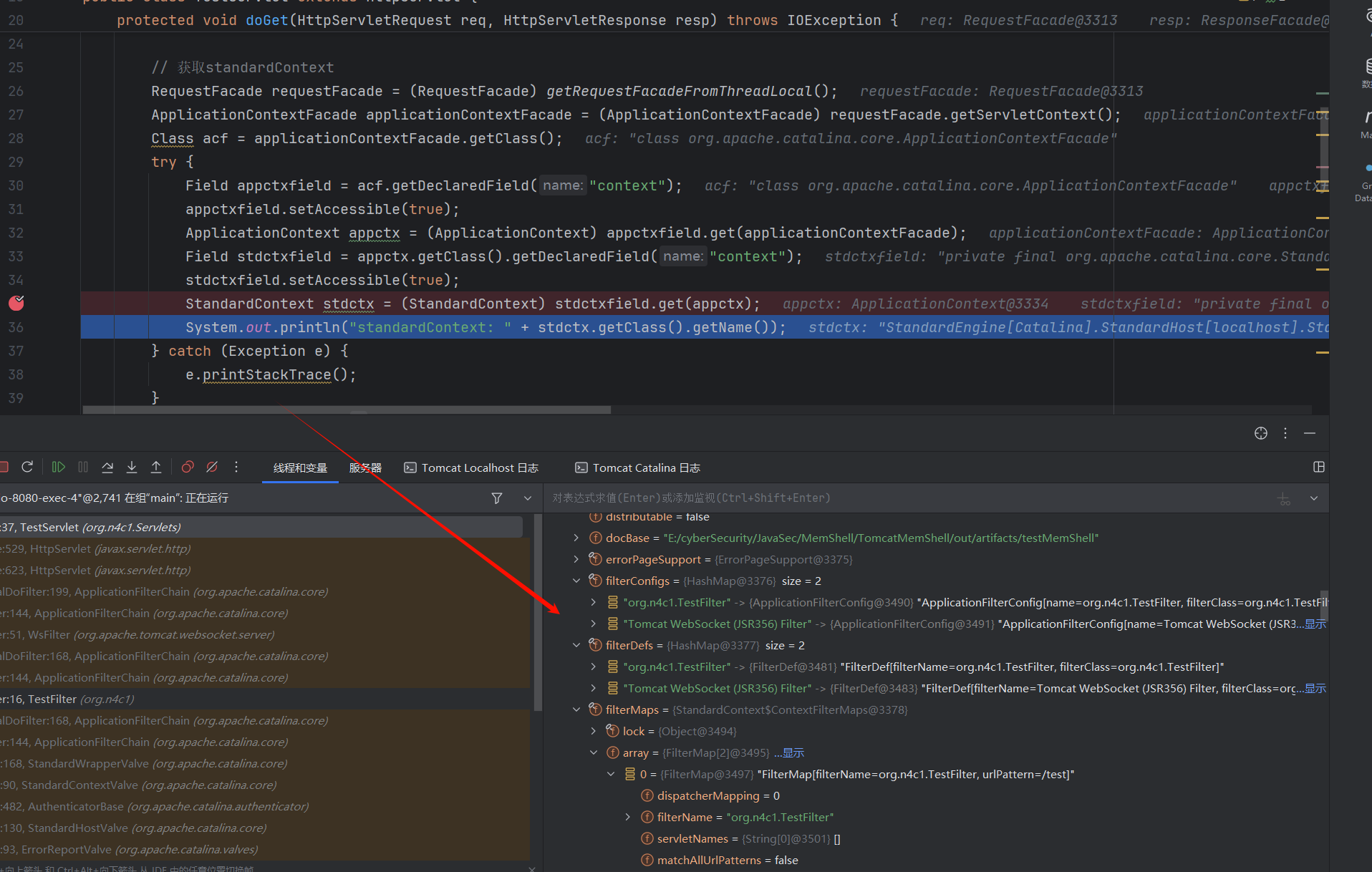Image resolution: width=1372 pixels, height=872 pixels.
Task: Open the View Breakpoints icon
Action: click(x=188, y=468)
